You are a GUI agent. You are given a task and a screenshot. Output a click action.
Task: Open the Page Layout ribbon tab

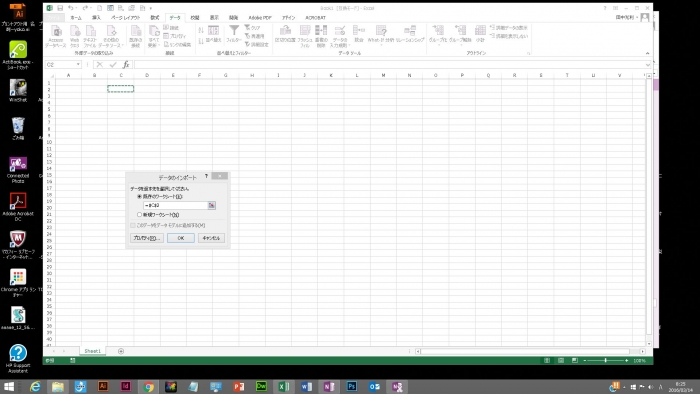[x=125, y=18]
